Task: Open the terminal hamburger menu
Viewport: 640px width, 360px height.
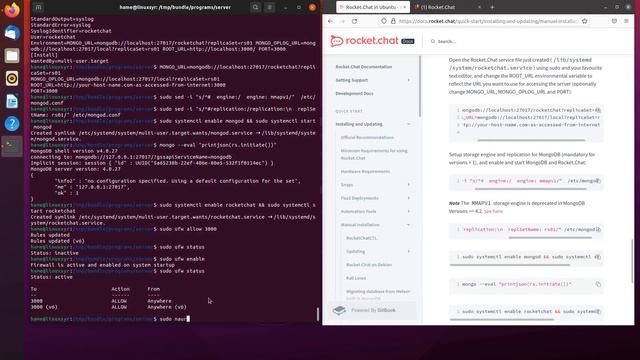Action: pos(269,7)
